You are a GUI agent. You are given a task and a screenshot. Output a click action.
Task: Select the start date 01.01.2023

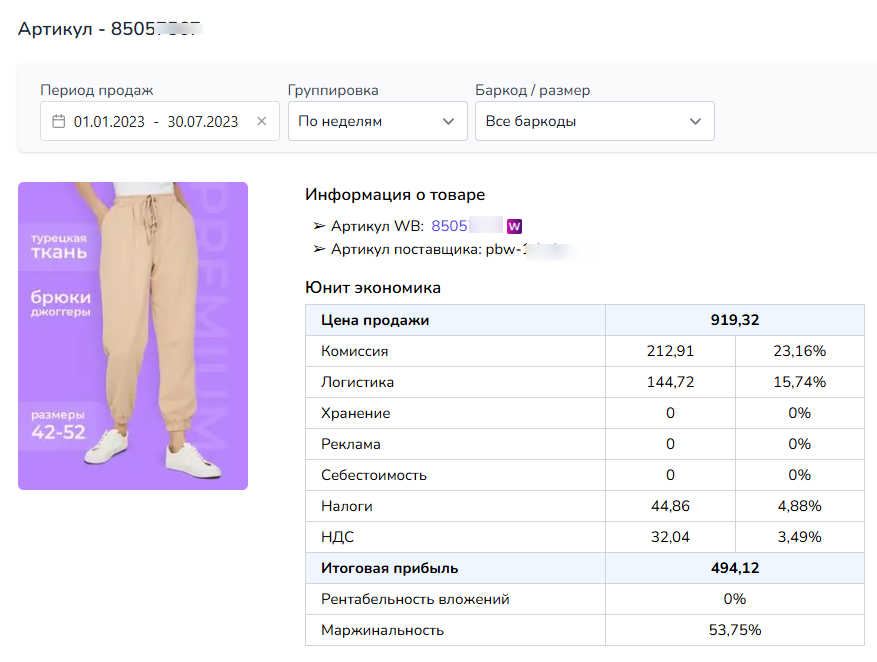point(109,122)
